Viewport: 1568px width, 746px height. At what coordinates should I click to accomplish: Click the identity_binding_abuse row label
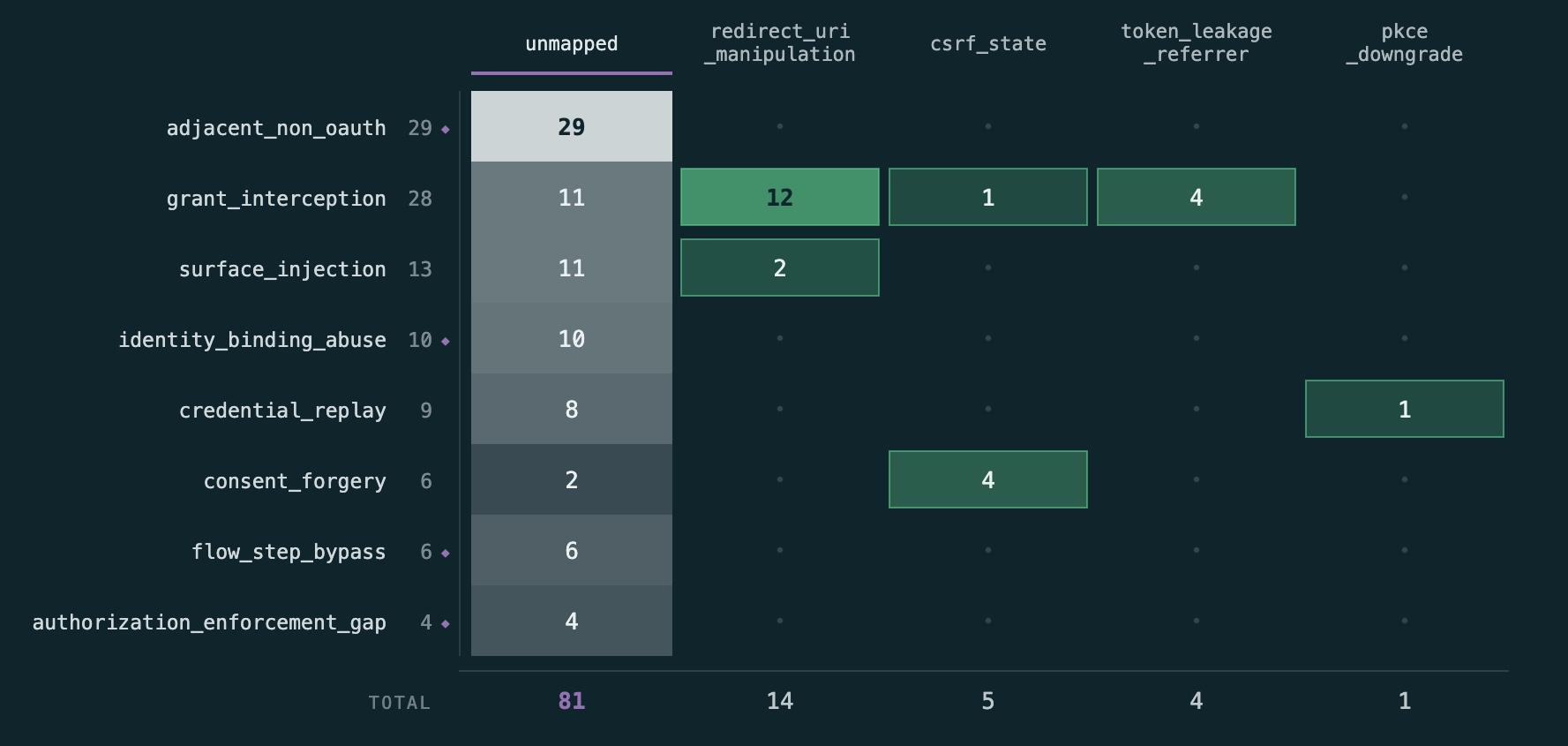(x=252, y=340)
